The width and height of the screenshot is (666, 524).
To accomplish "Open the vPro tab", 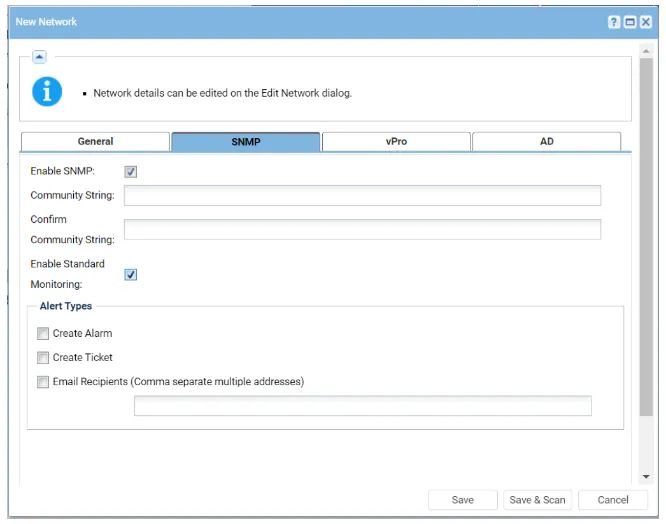I will pos(396,142).
